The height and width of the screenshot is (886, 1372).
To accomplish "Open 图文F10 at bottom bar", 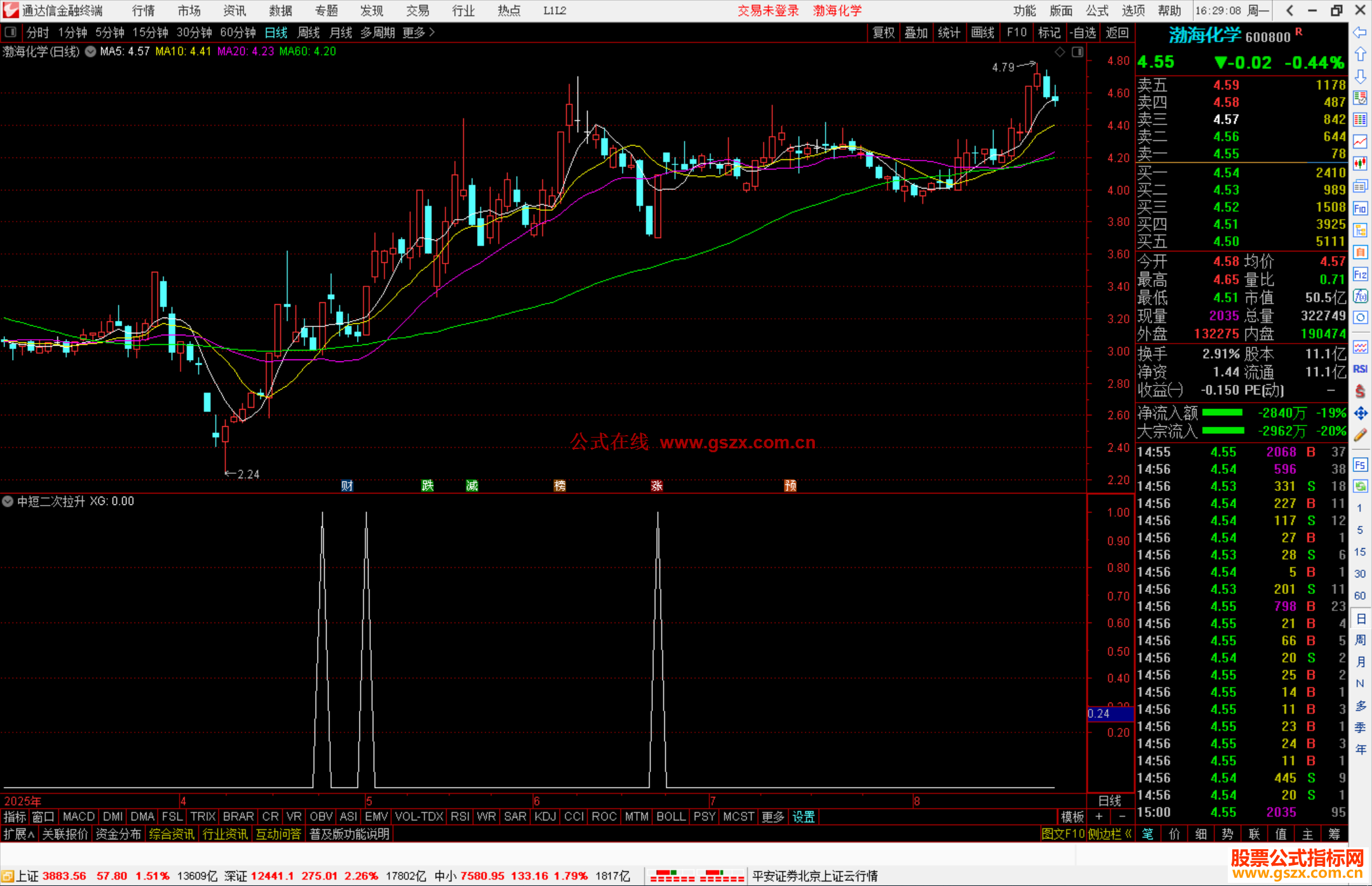I will 1063,834.
